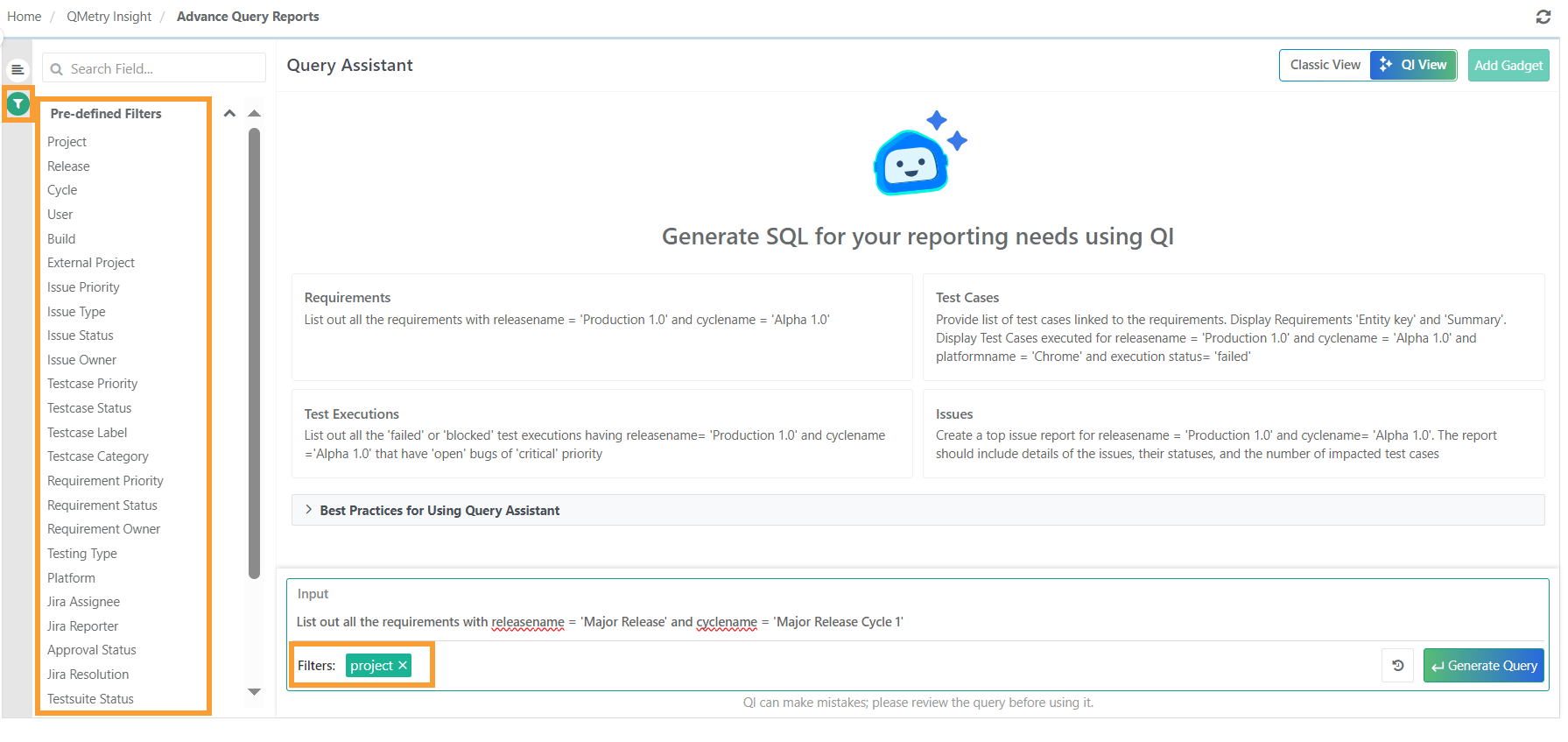Click the refresh icon at top right

tap(1543, 17)
